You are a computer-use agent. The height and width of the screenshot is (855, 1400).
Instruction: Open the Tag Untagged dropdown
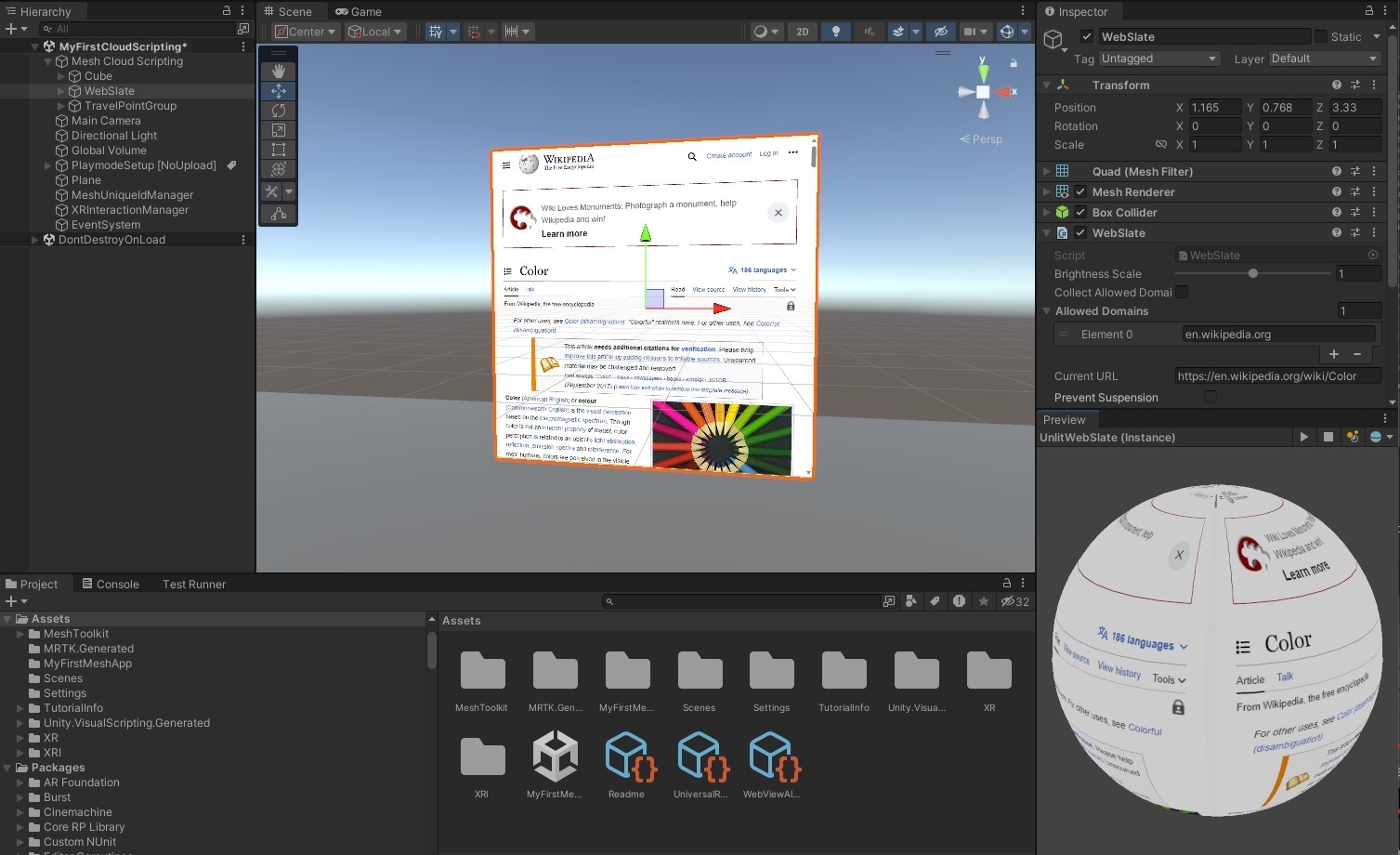point(1158,59)
